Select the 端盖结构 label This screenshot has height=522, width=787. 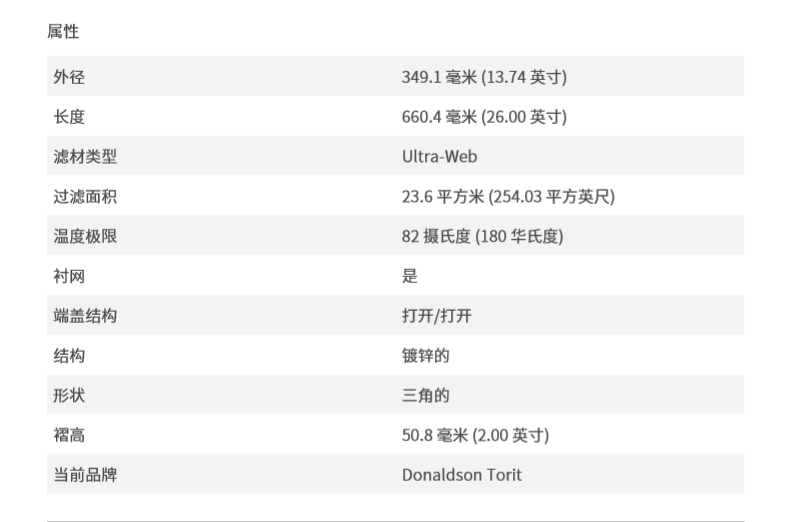tap(85, 316)
